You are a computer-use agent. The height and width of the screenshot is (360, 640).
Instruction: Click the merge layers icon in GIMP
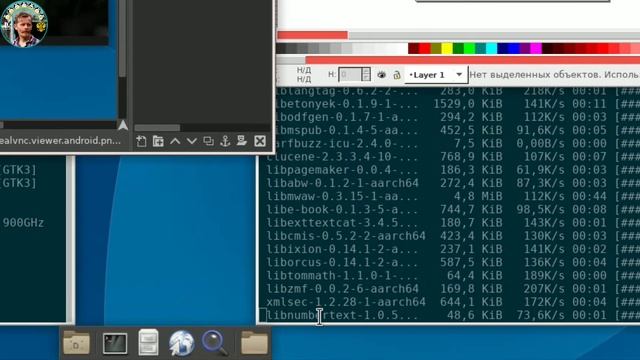coord(242,141)
